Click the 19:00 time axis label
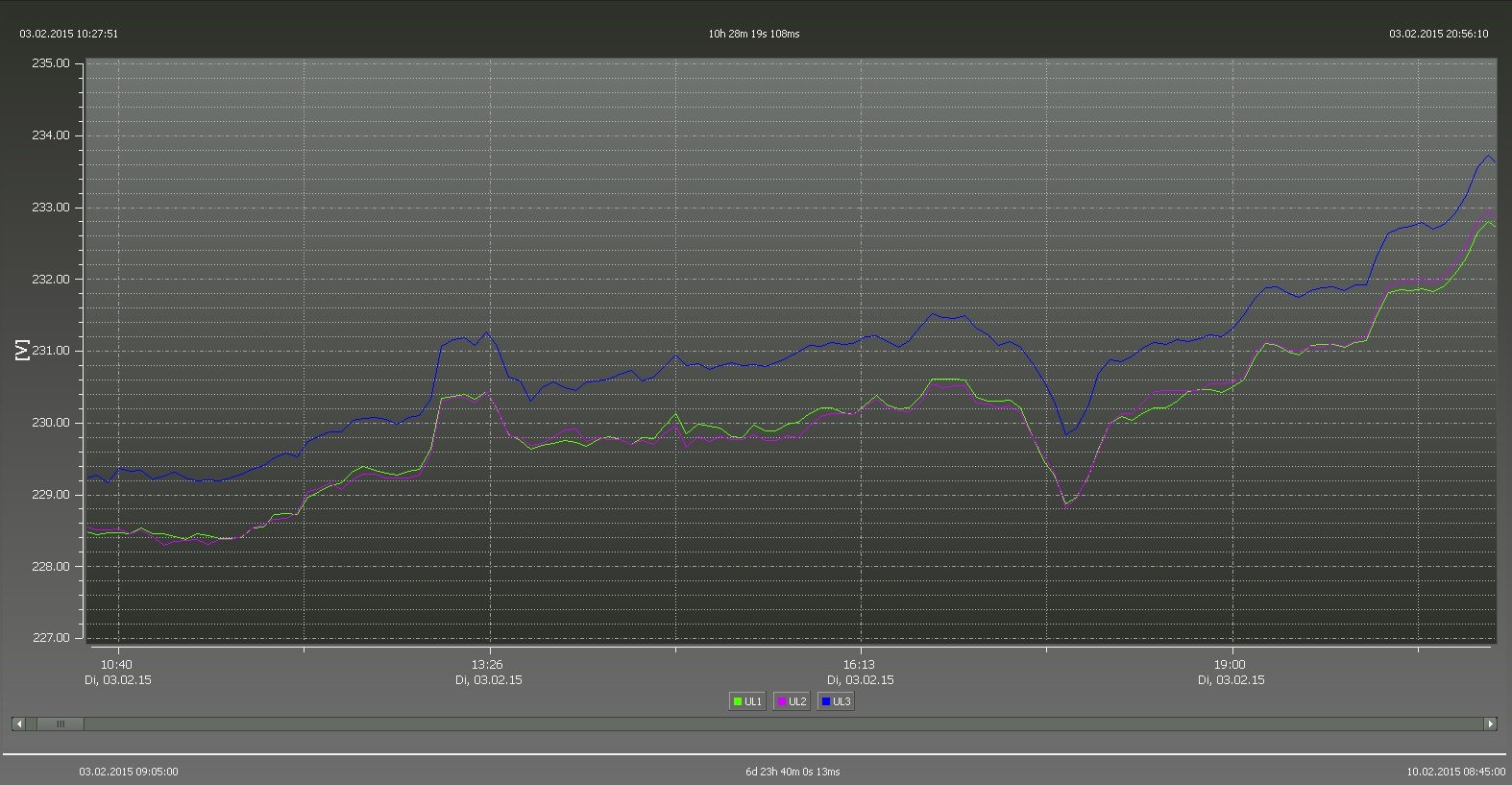 1231,665
